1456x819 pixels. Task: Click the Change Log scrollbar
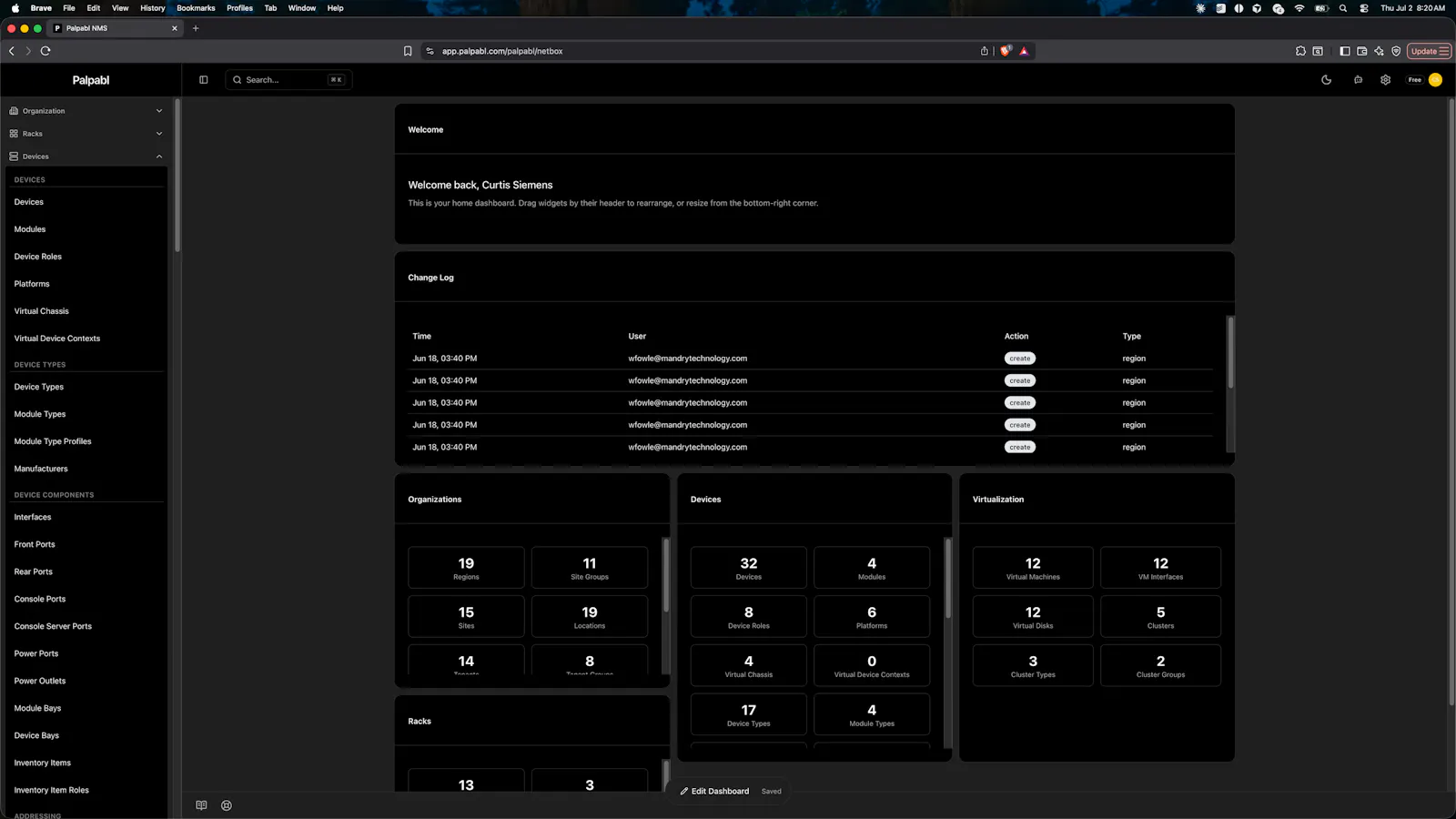tap(1230, 352)
